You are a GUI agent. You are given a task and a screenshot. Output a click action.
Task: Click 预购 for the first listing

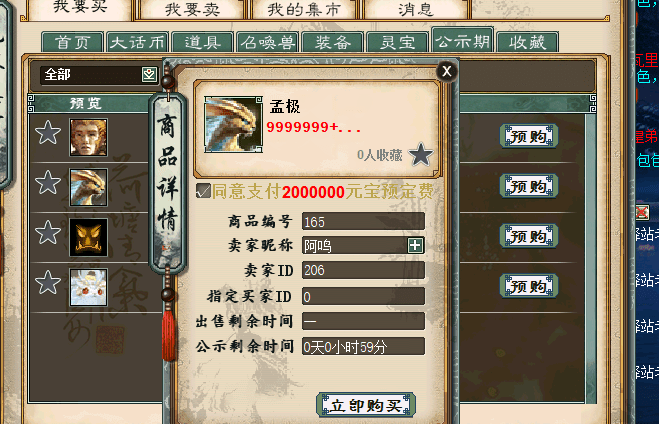pyautogui.click(x=529, y=136)
